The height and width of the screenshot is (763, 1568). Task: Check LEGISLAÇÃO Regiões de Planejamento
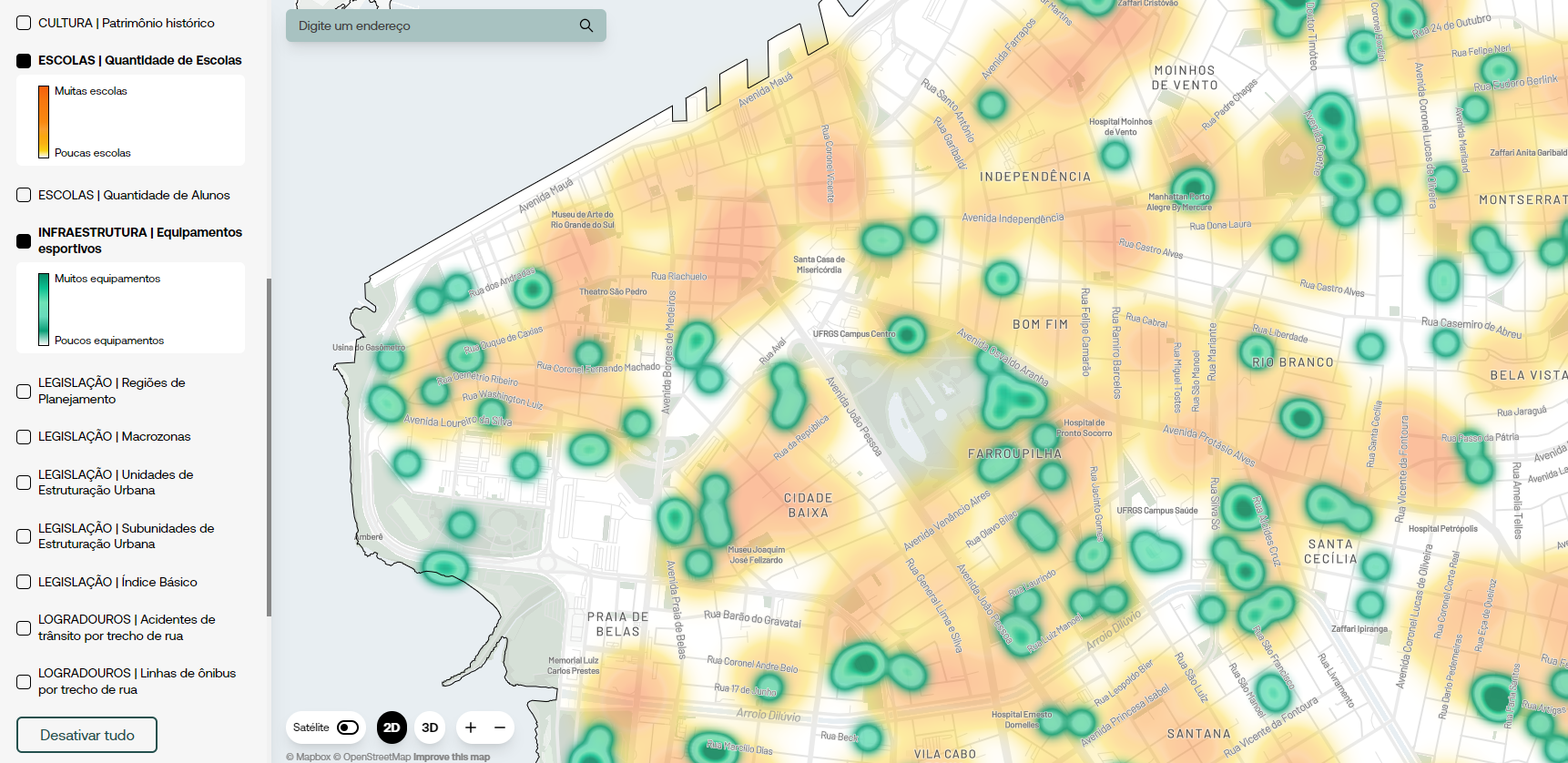(24, 392)
